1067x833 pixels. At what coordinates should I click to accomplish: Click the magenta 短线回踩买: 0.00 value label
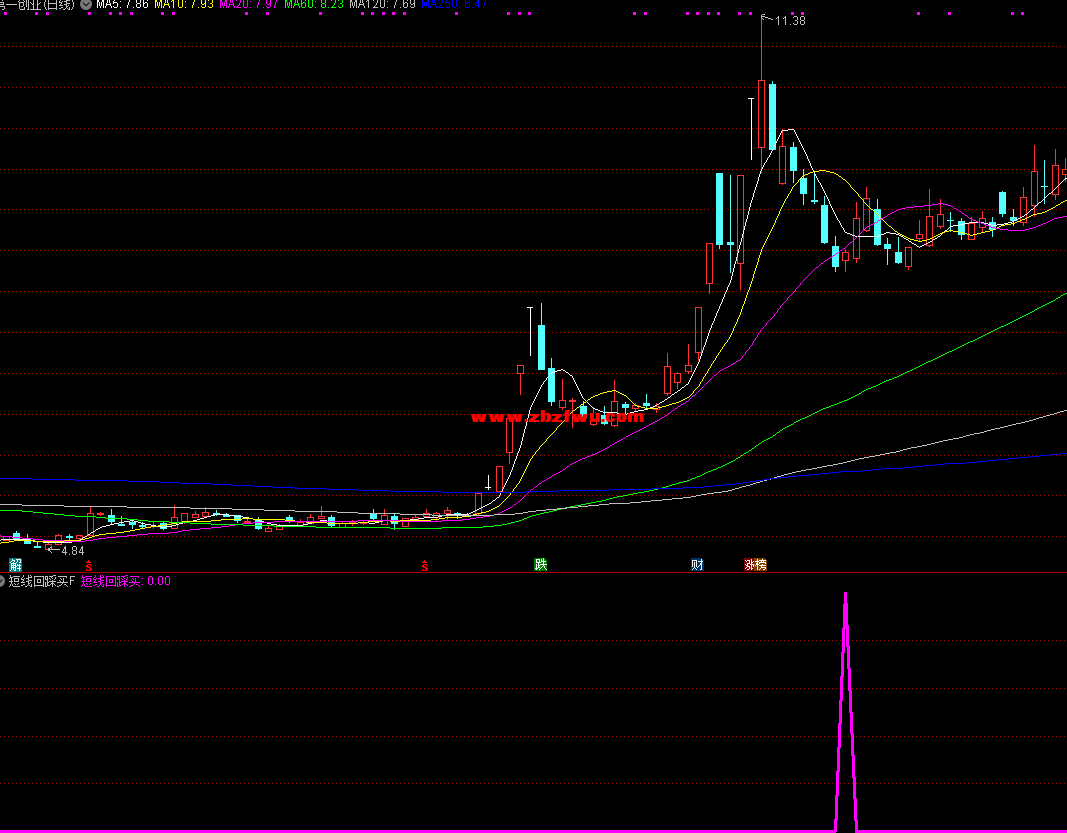(126, 581)
